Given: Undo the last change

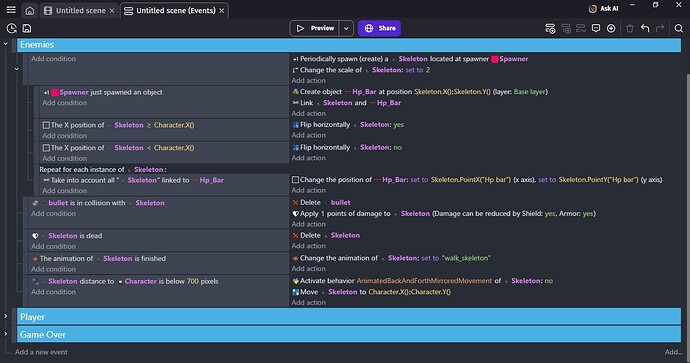Looking at the screenshot, I should [645, 28].
